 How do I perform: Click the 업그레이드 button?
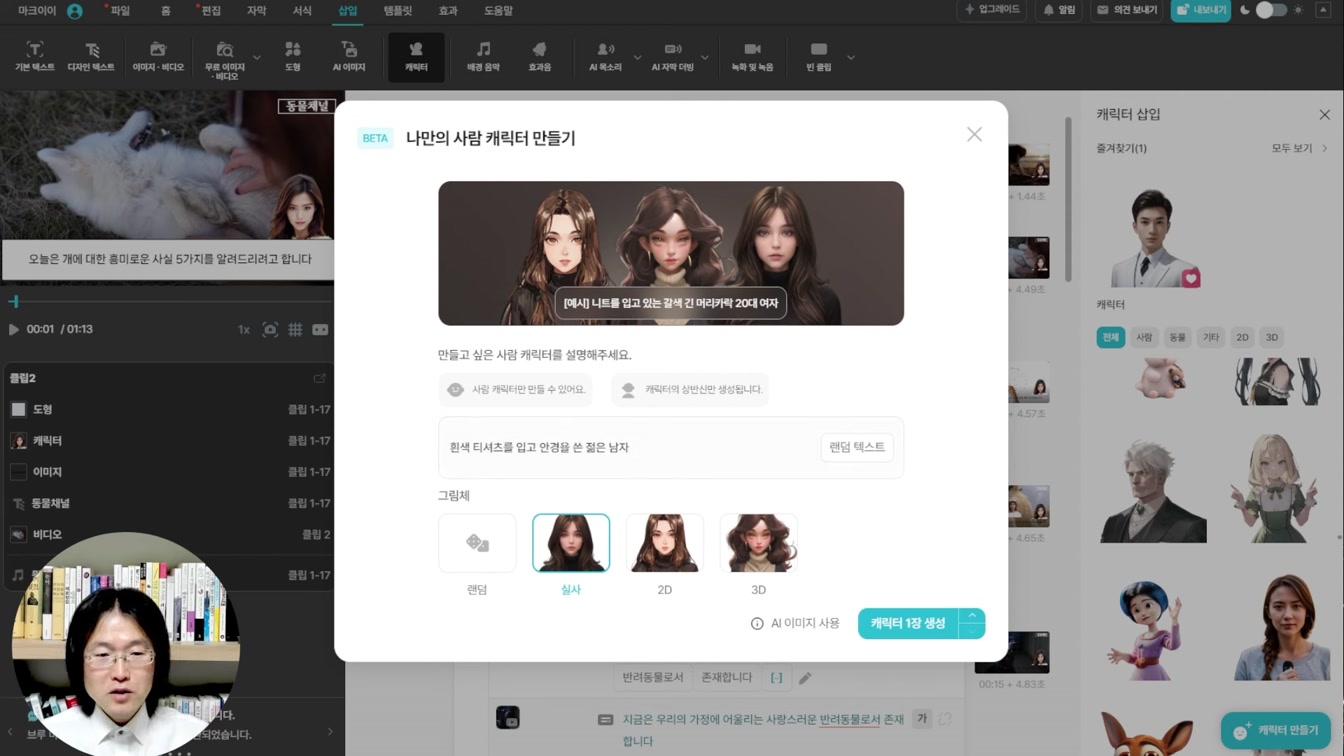click(992, 10)
